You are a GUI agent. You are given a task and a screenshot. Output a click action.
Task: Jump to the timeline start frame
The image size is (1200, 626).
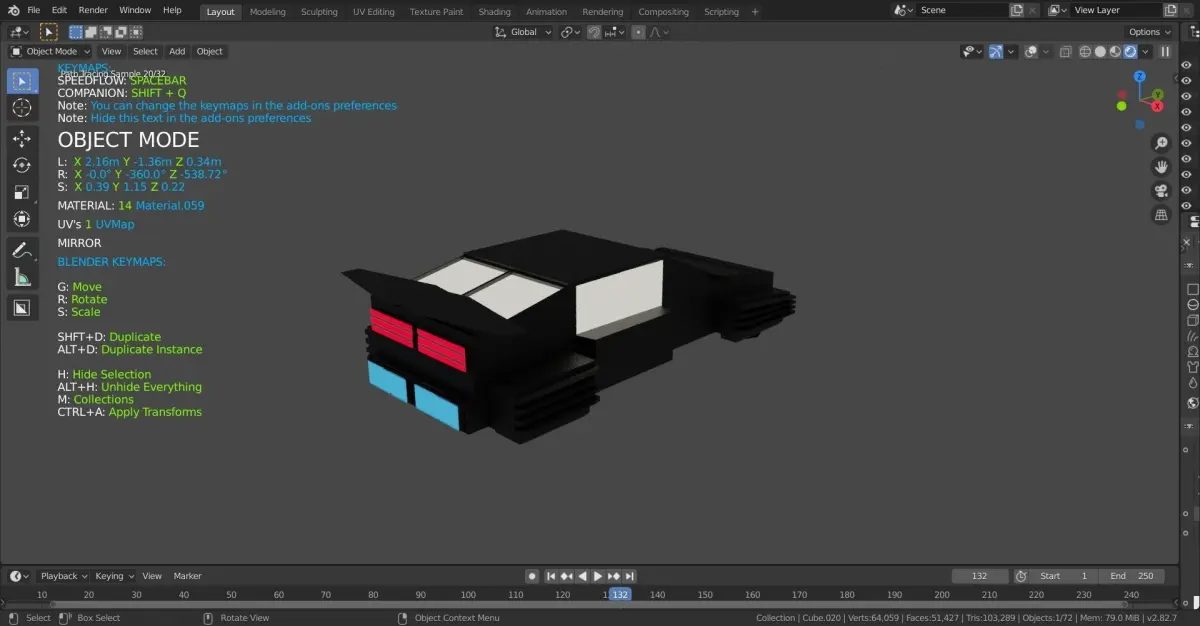click(x=550, y=576)
